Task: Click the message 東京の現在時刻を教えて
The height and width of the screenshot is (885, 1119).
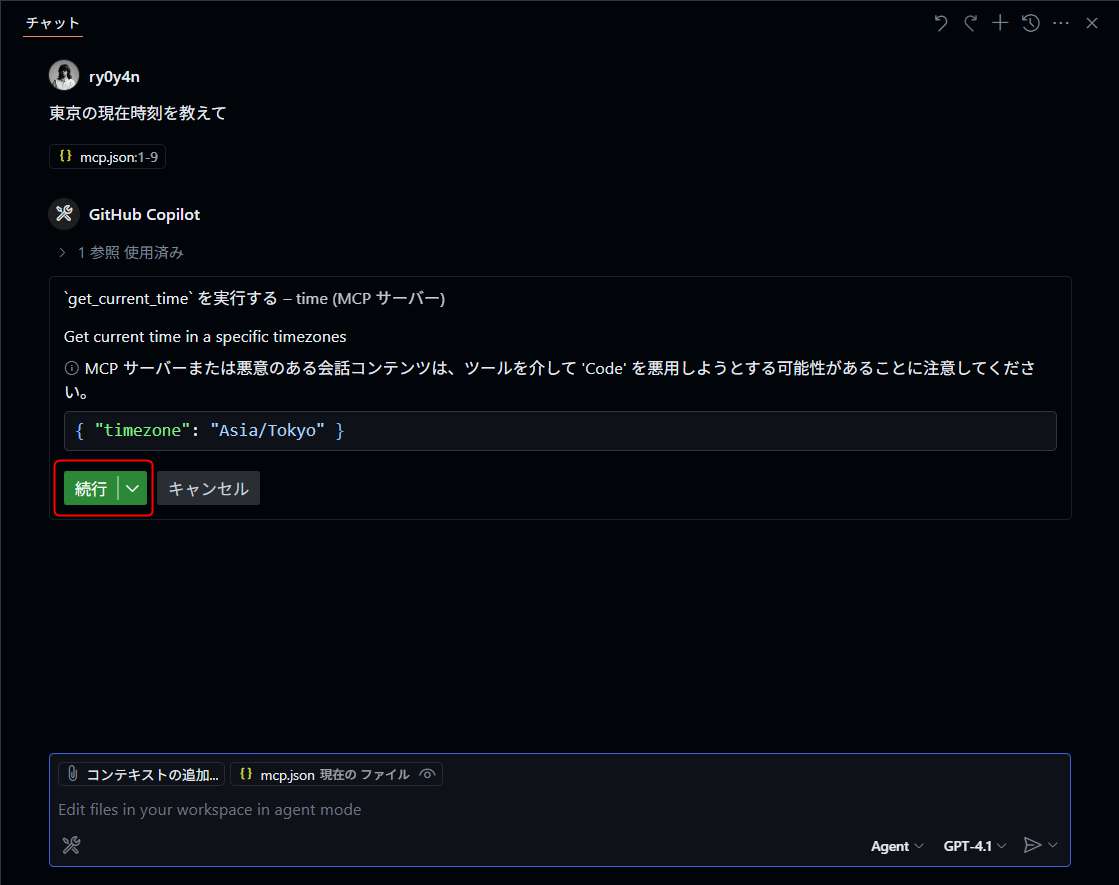Action: click(x=138, y=113)
